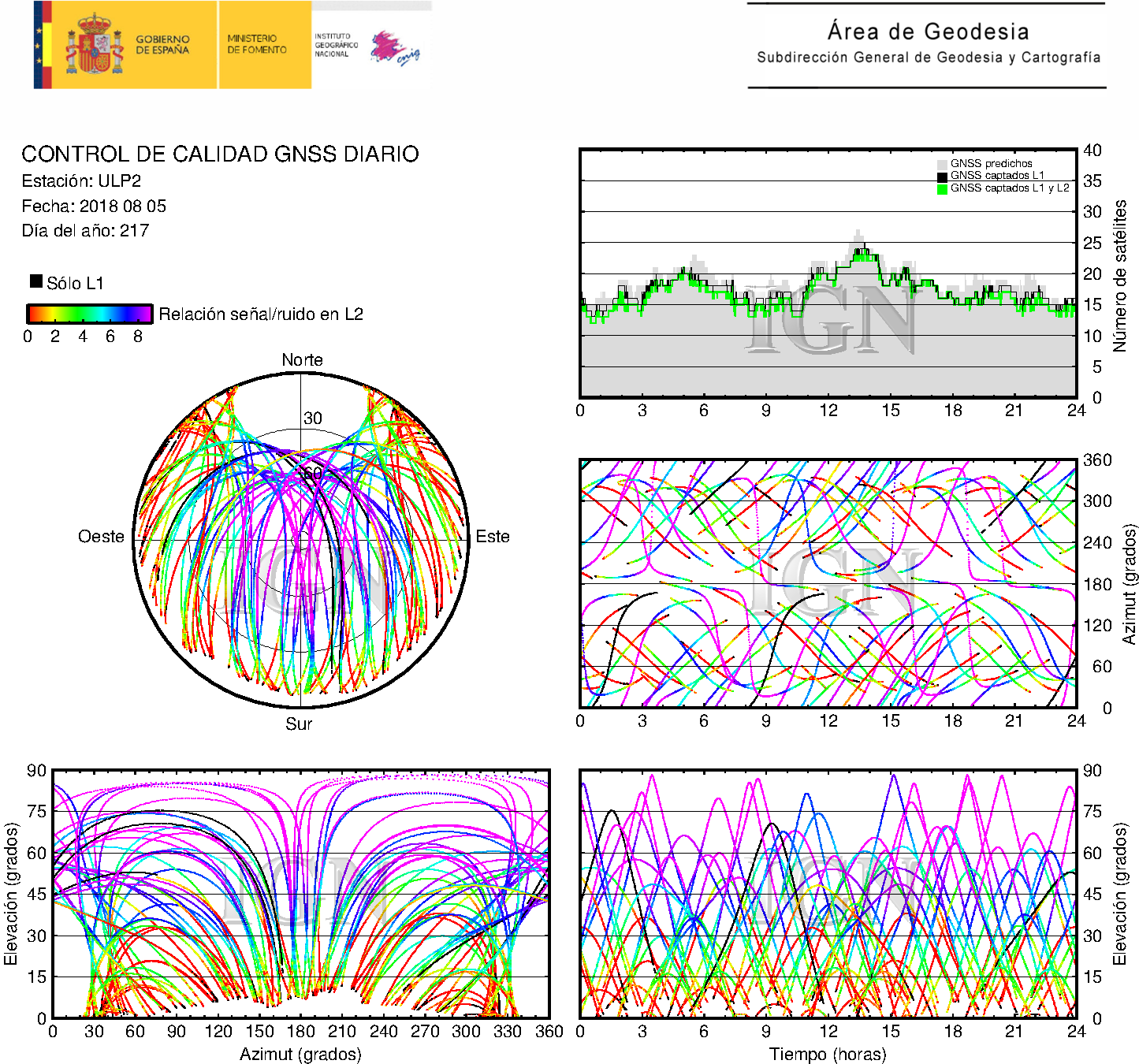Screen dimensions: 1139x1064
Task: Click the CONTROL DE CALIDAD GNSS DIARIO title
Action: (220, 154)
